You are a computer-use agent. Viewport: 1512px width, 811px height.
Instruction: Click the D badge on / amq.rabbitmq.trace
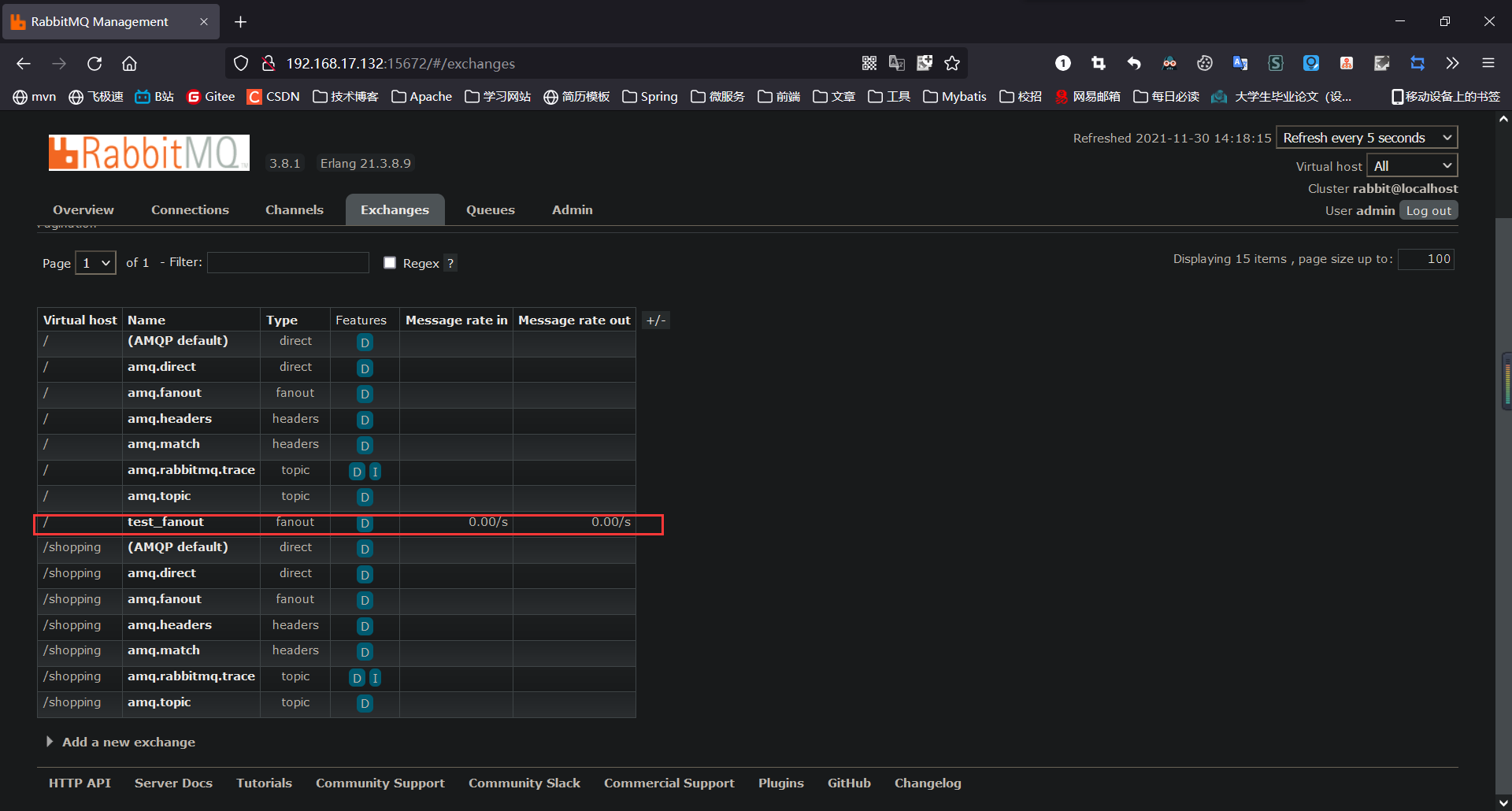(x=357, y=472)
